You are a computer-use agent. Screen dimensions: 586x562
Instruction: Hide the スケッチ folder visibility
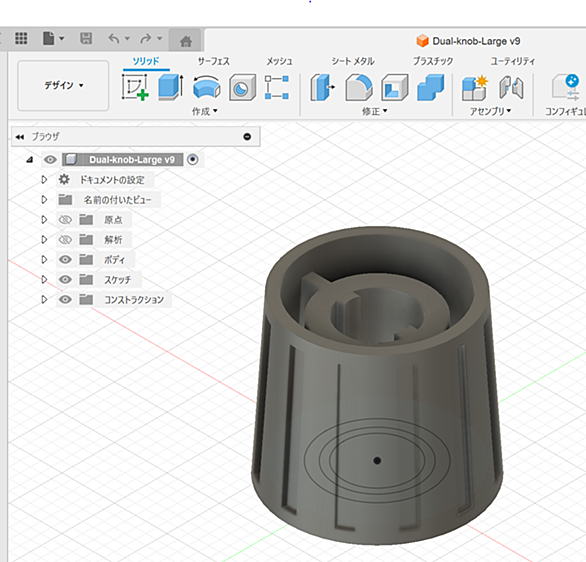[x=65, y=280]
